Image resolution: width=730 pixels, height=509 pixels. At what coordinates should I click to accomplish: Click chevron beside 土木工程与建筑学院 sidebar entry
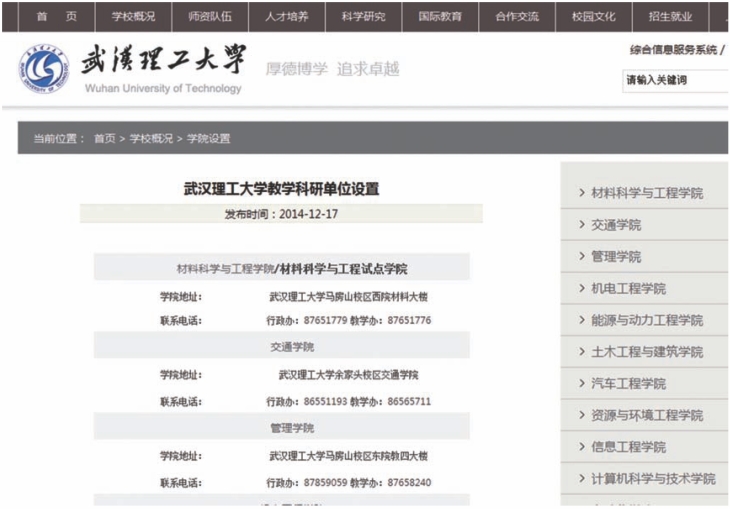coord(581,351)
